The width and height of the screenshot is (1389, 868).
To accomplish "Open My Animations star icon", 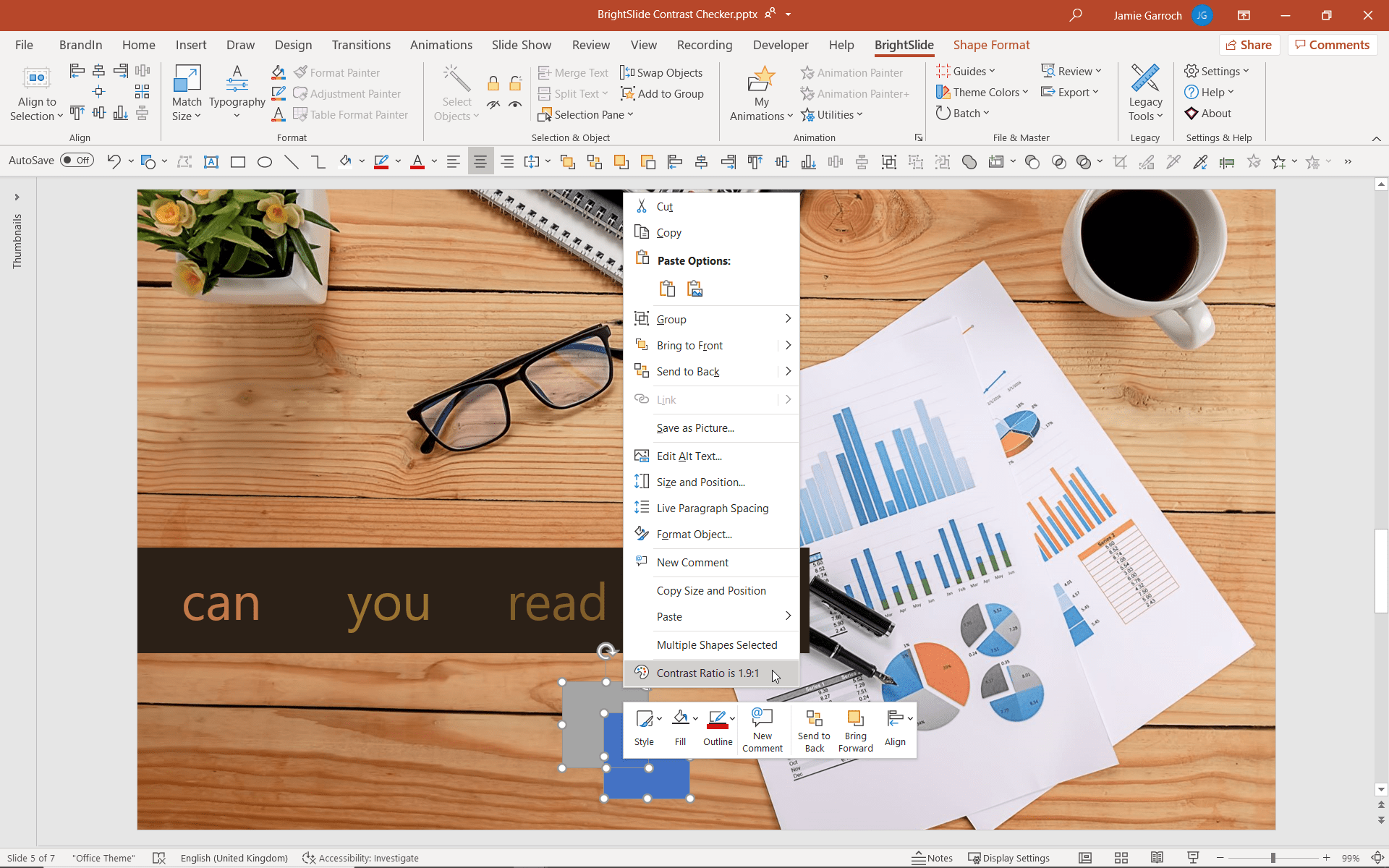I will coord(761,78).
